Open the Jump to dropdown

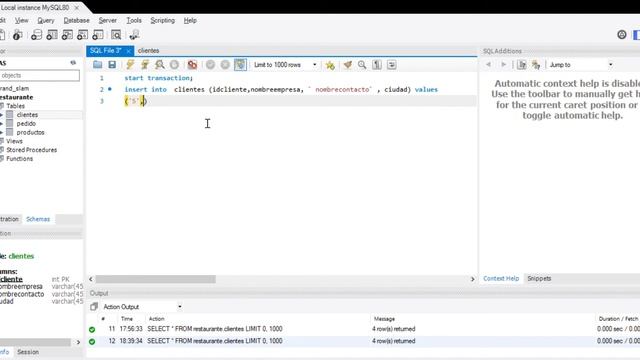[x=581, y=65]
